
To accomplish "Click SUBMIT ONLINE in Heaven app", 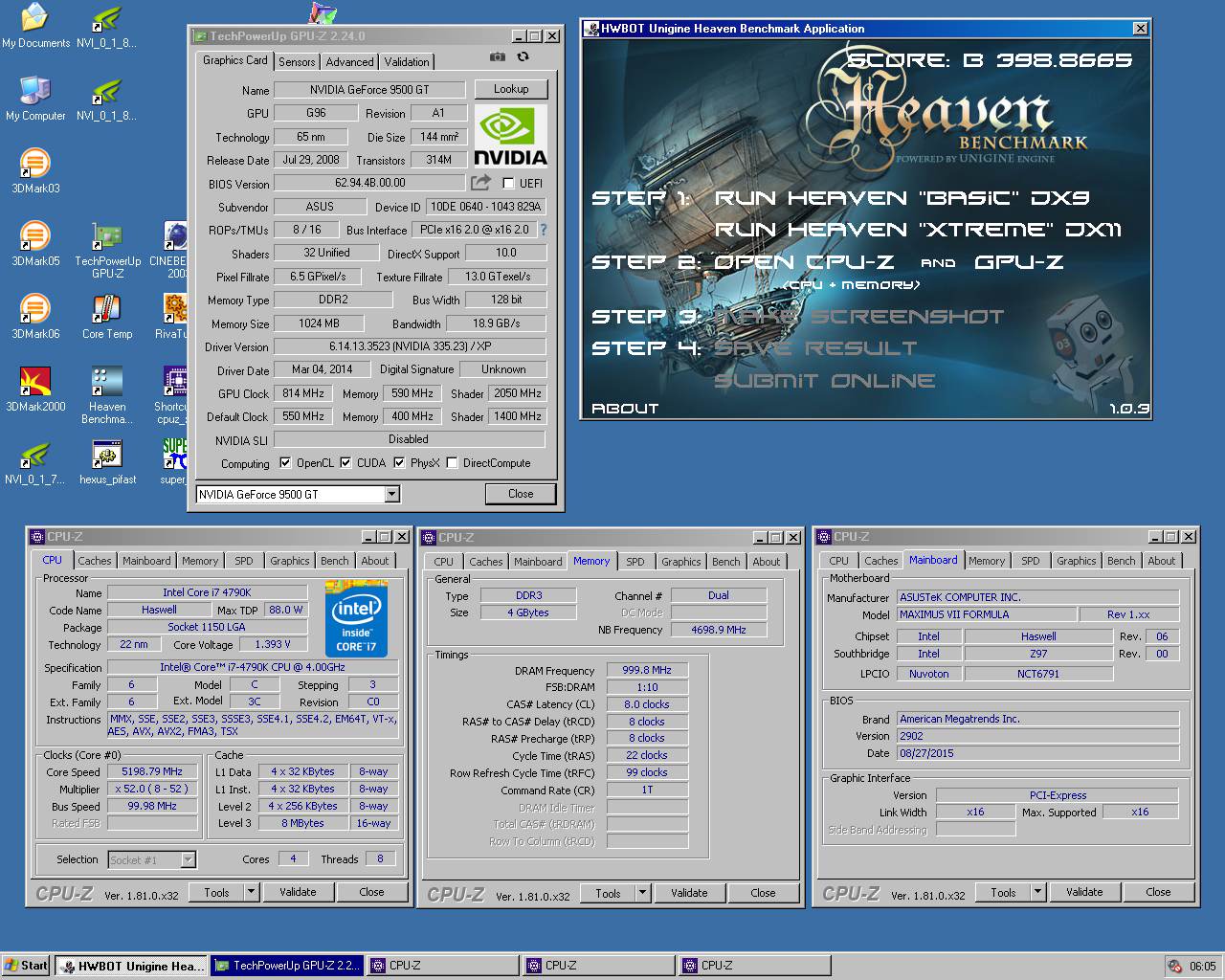I will point(825,381).
